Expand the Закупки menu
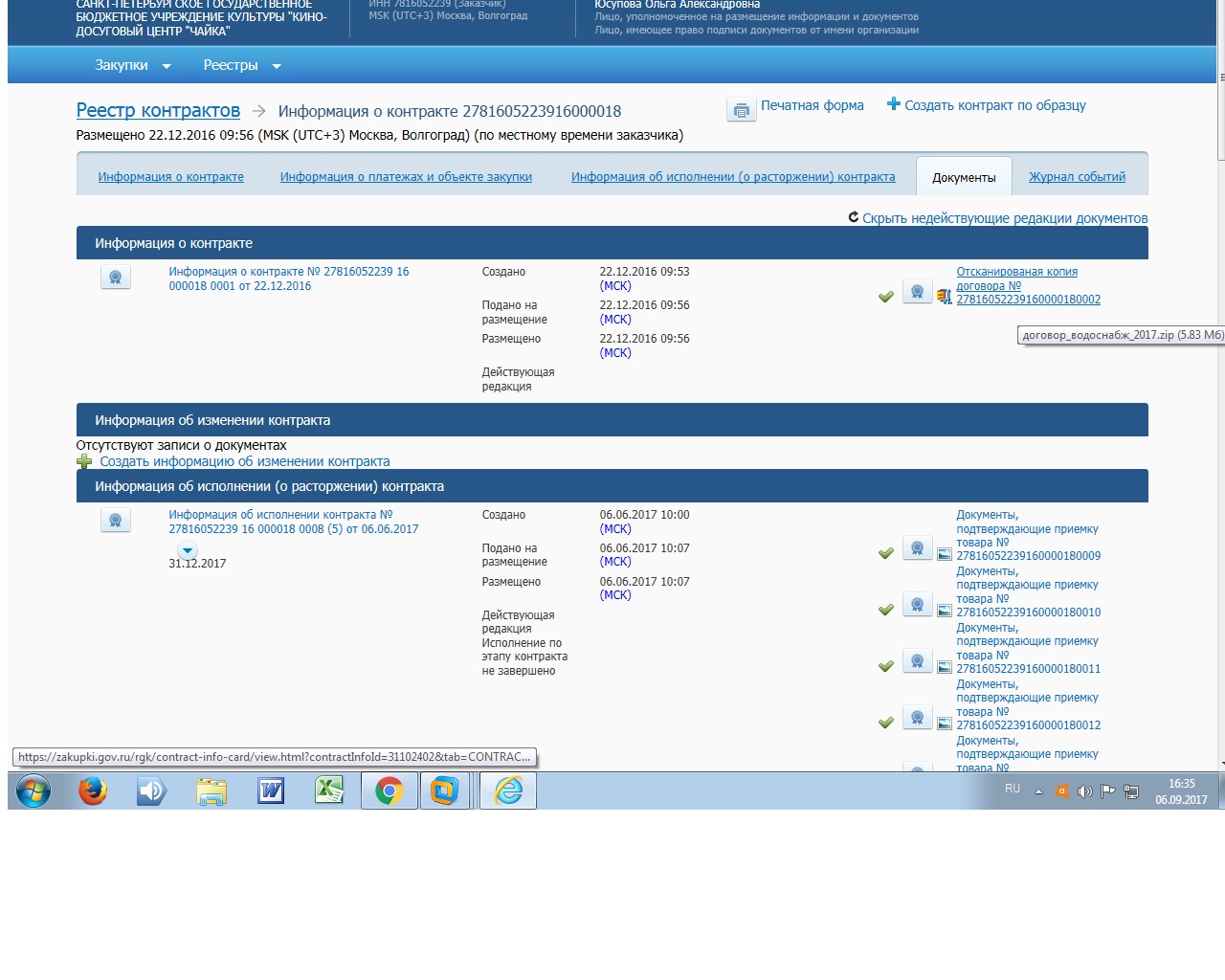This screenshot has height=980, width=1225. (x=133, y=65)
